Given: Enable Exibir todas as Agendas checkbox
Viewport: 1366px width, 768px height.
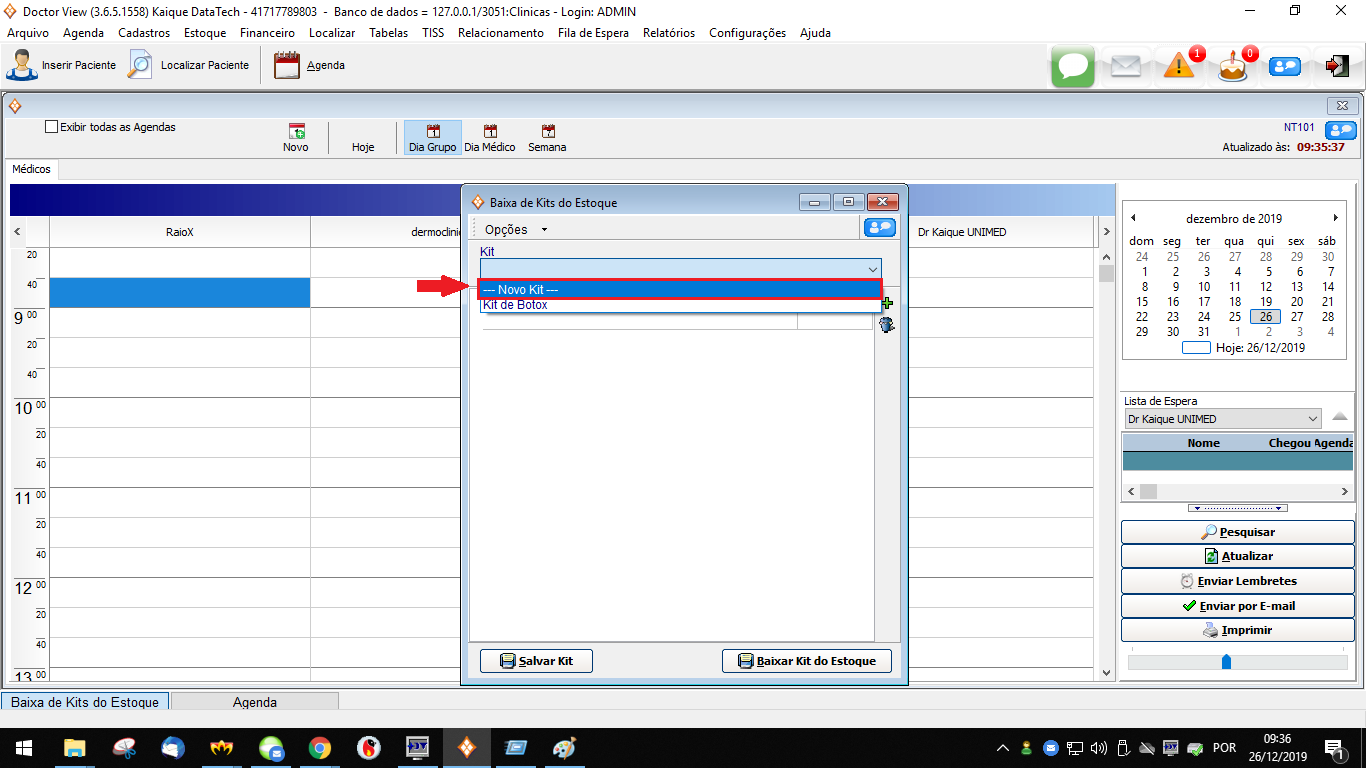Looking at the screenshot, I should point(52,127).
